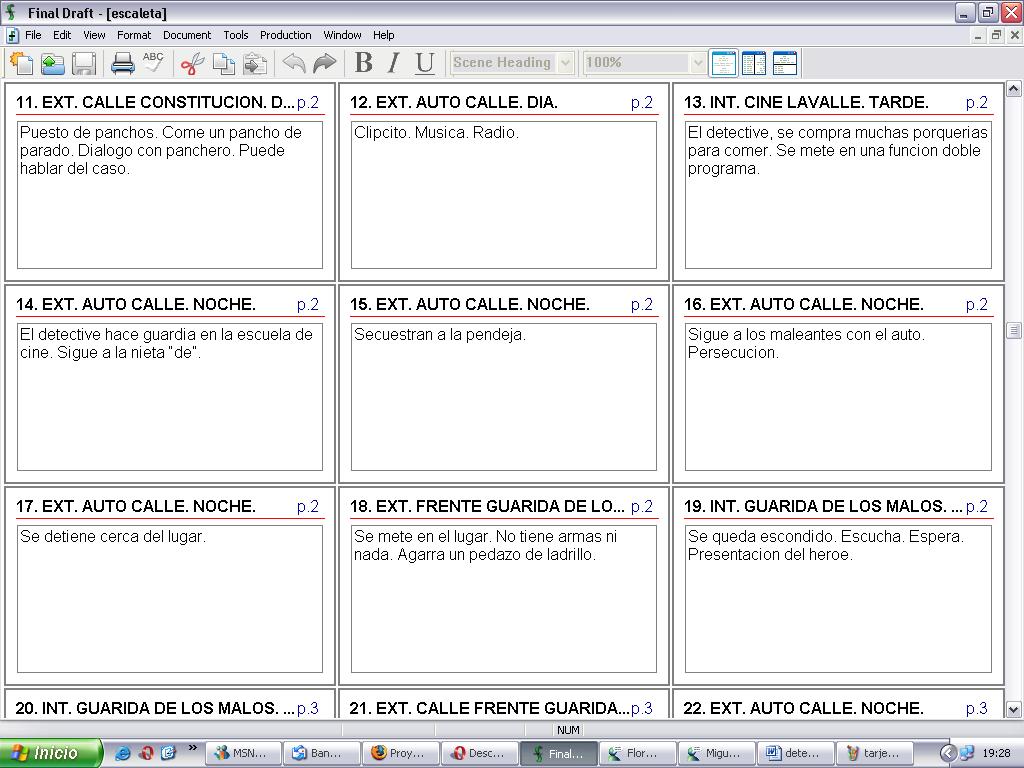Undo the last action

(x=294, y=63)
